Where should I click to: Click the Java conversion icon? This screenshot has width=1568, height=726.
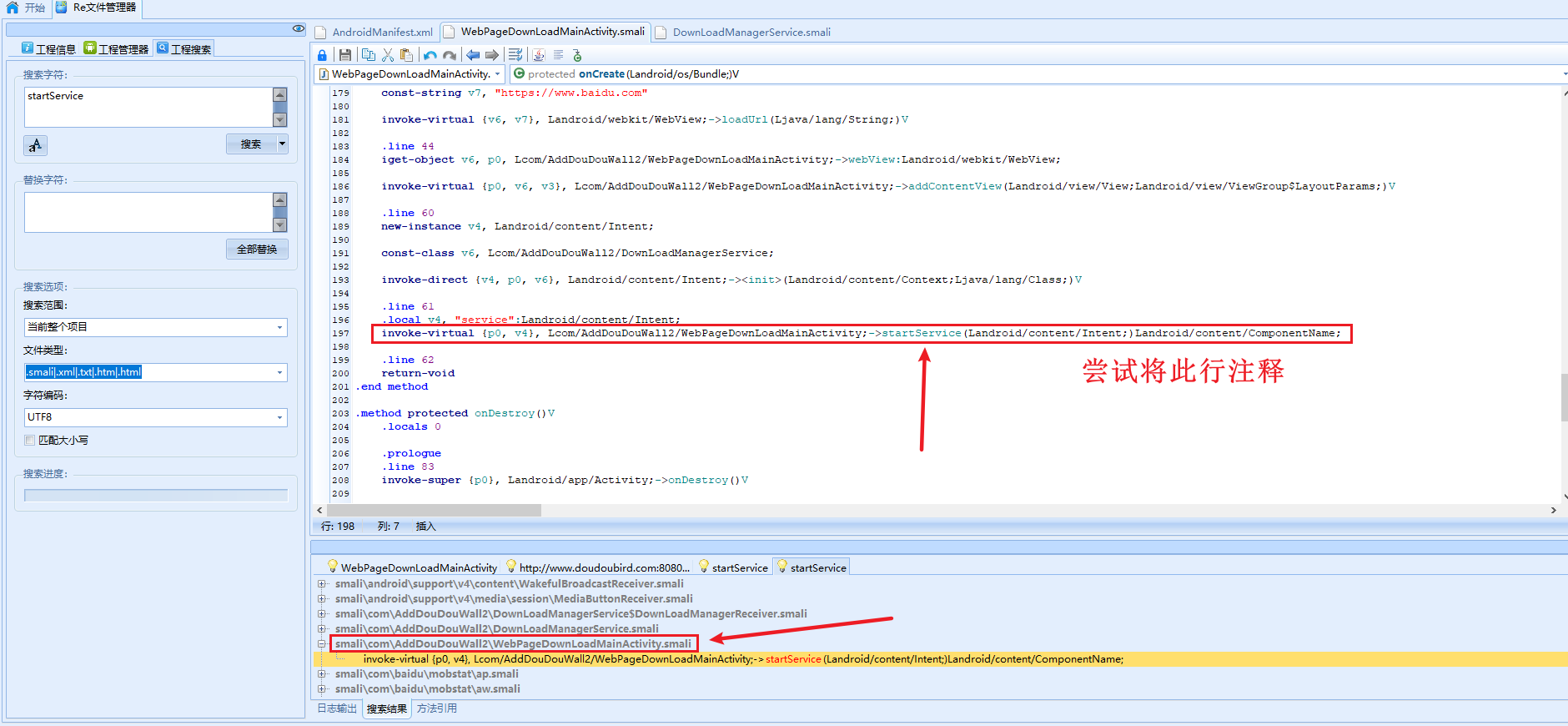click(539, 55)
